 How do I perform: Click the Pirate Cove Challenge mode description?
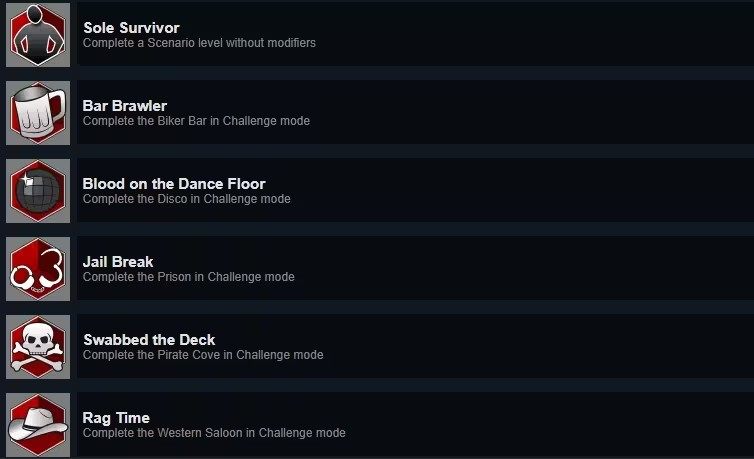tap(203, 355)
